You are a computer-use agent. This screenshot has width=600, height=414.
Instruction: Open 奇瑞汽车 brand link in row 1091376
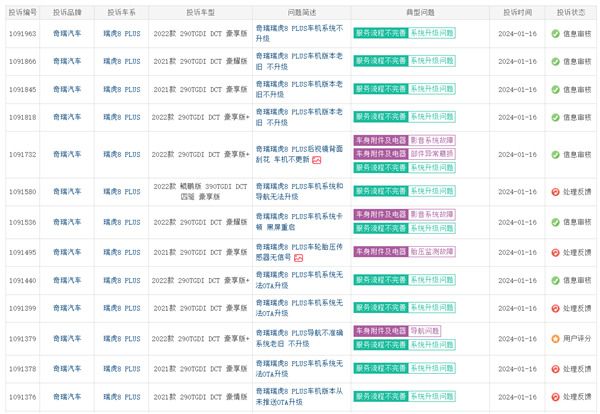point(67,397)
